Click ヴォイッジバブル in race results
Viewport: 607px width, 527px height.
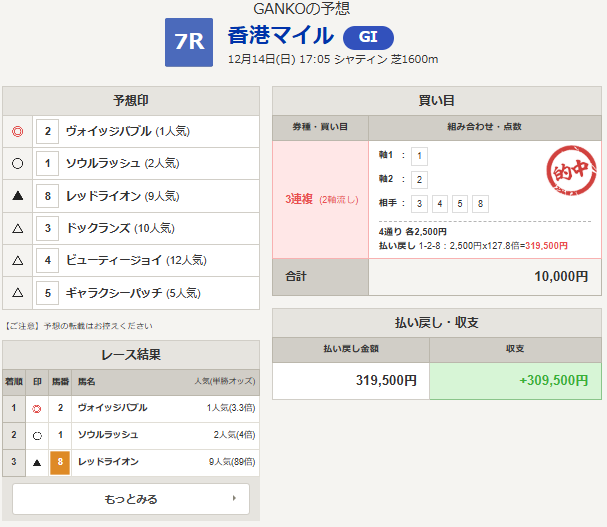point(113,408)
